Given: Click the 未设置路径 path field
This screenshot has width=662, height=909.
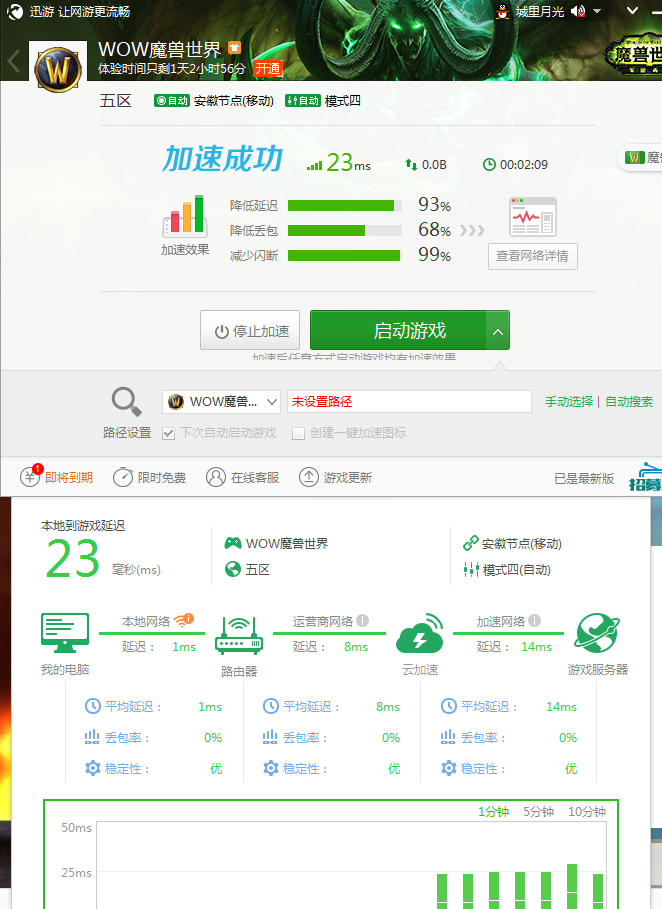Looking at the screenshot, I should (408, 402).
